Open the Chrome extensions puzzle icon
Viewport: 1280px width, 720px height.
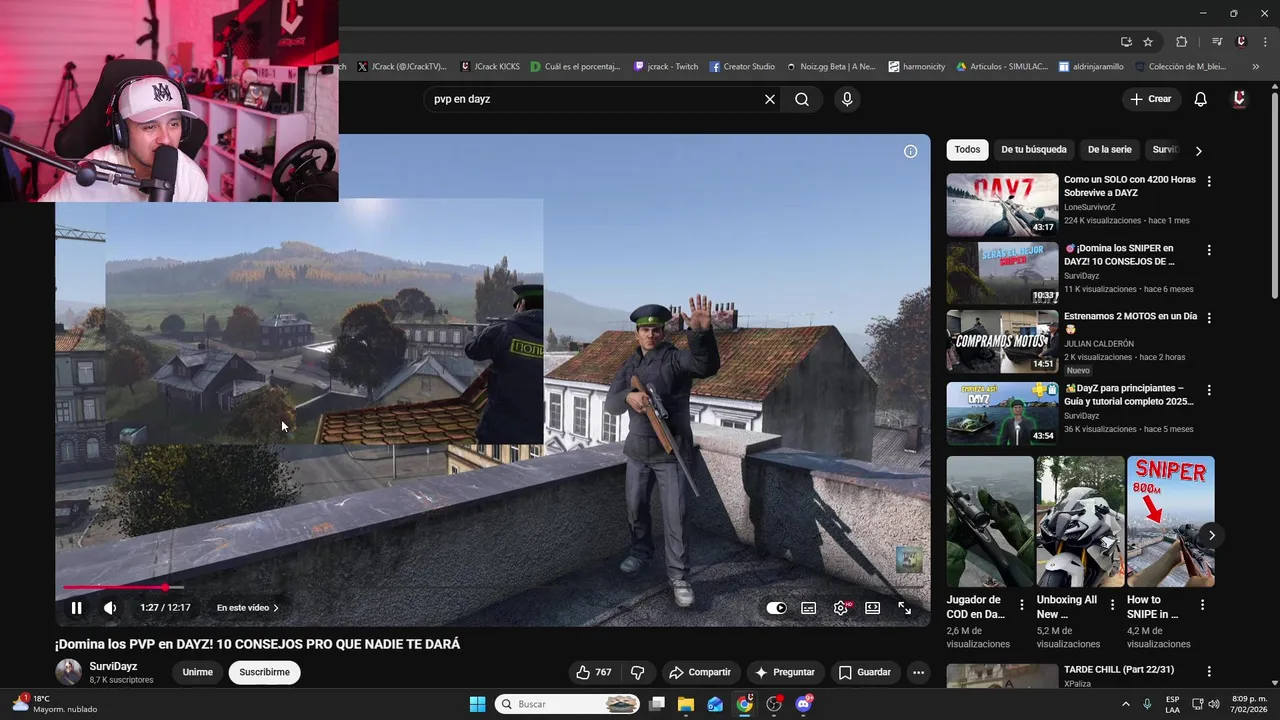1181,42
